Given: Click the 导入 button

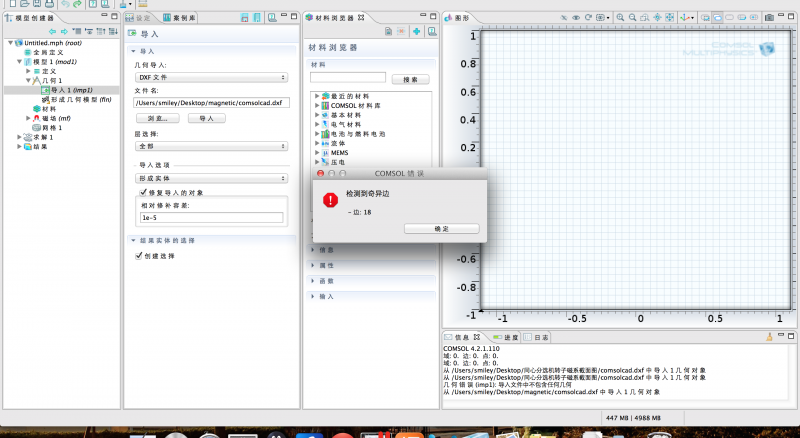Looking at the screenshot, I should click(x=207, y=118).
